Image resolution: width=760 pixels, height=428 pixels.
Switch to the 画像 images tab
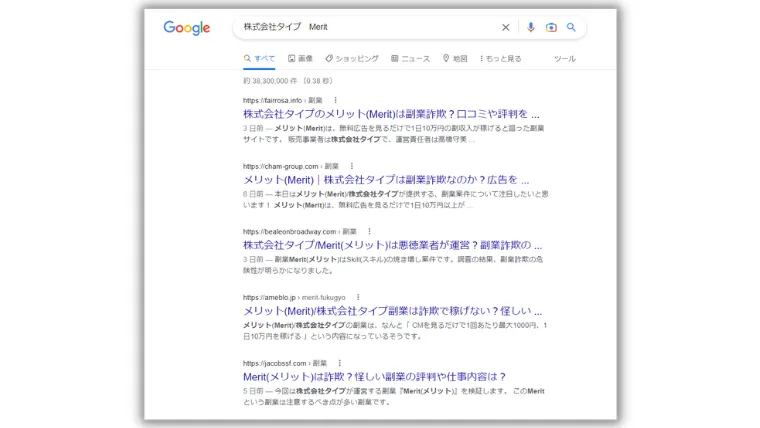300,59
